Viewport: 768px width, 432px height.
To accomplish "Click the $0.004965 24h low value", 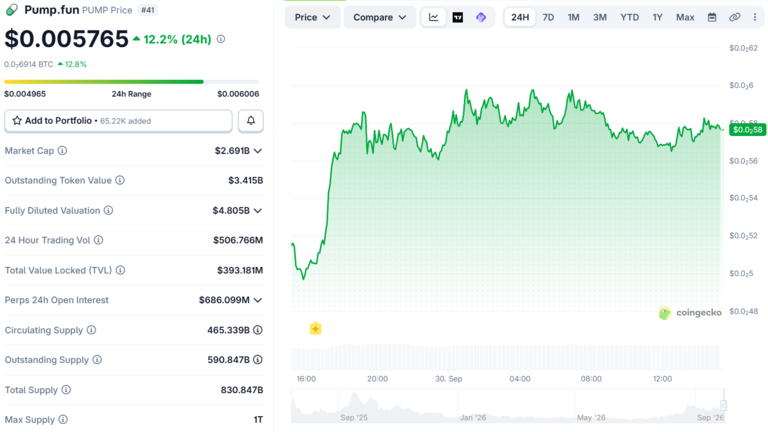I will (x=25, y=94).
